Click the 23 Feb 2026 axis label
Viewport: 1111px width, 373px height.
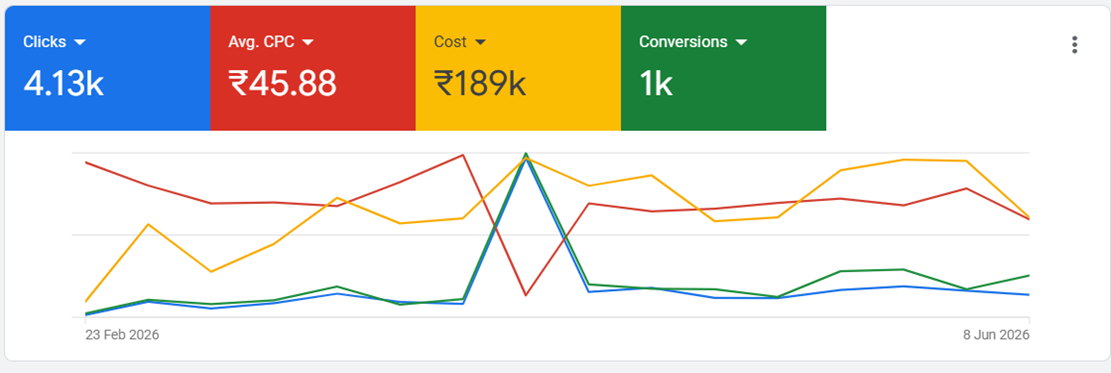(122, 335)
